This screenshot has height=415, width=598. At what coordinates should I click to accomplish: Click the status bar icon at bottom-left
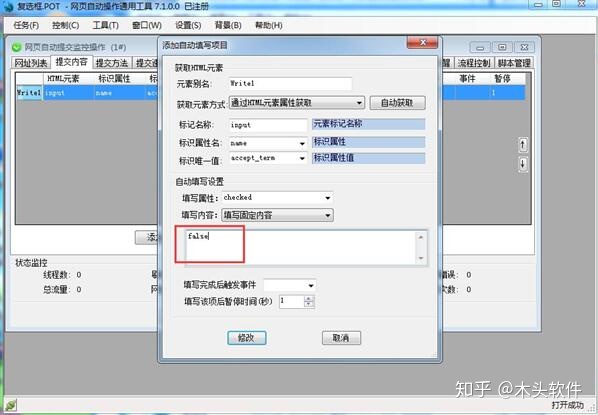click(10, 404)
